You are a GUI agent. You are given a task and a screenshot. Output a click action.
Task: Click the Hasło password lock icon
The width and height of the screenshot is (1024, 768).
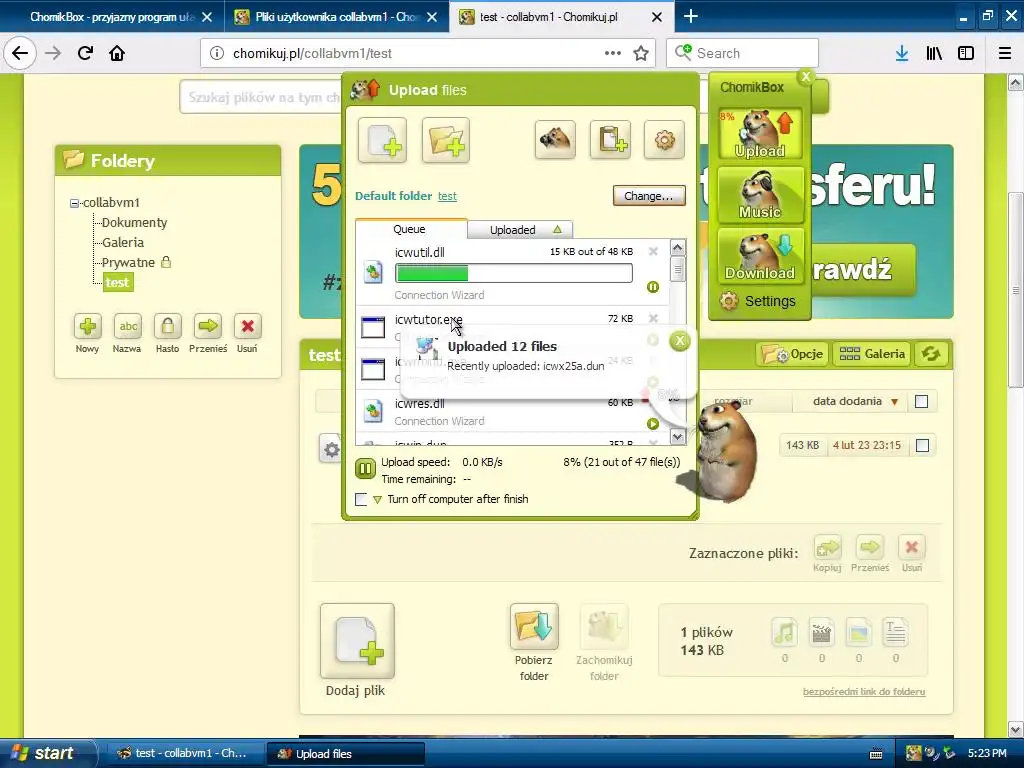(168, 326)
